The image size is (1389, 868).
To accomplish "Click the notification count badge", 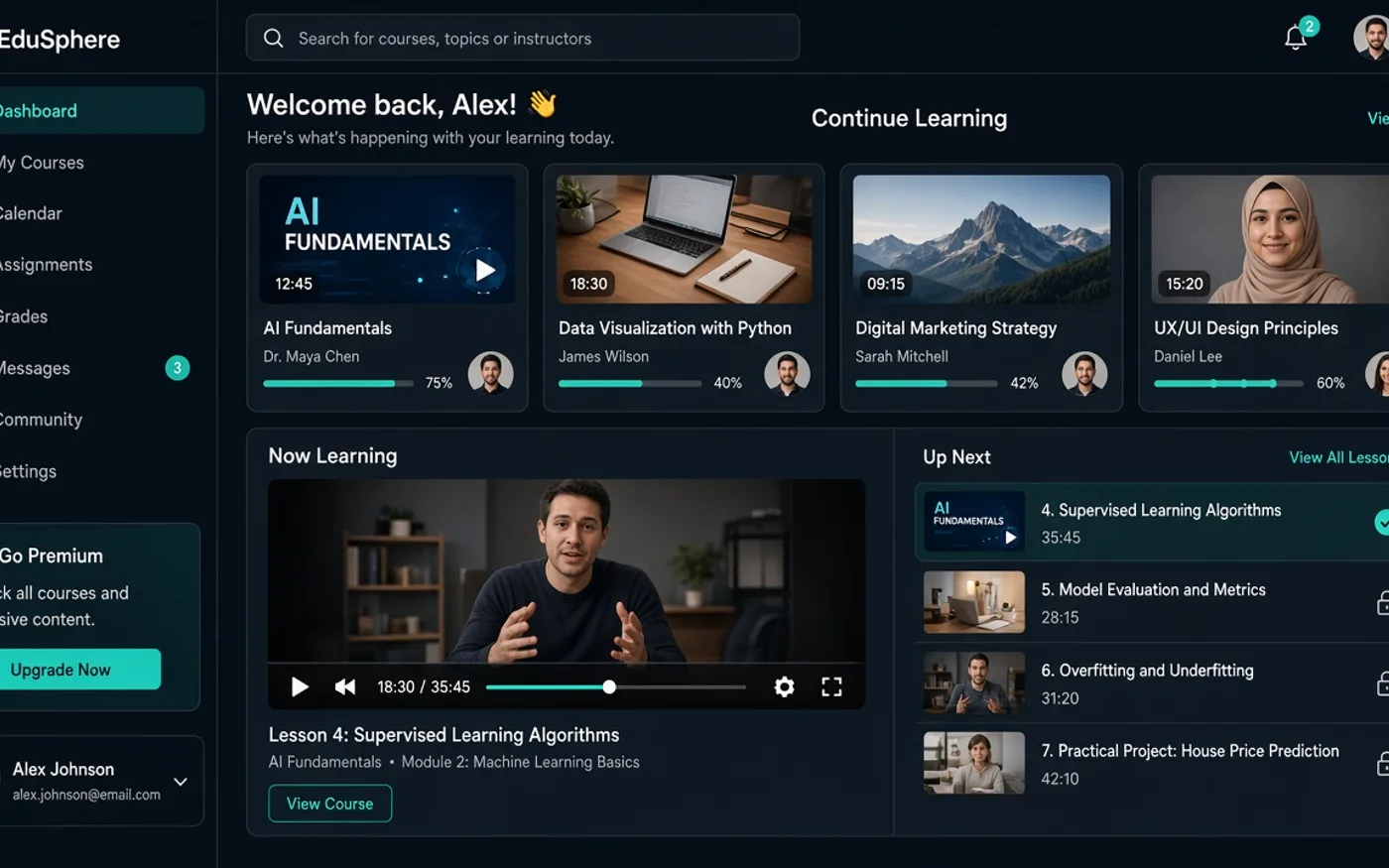I will tap(1310, 27).
